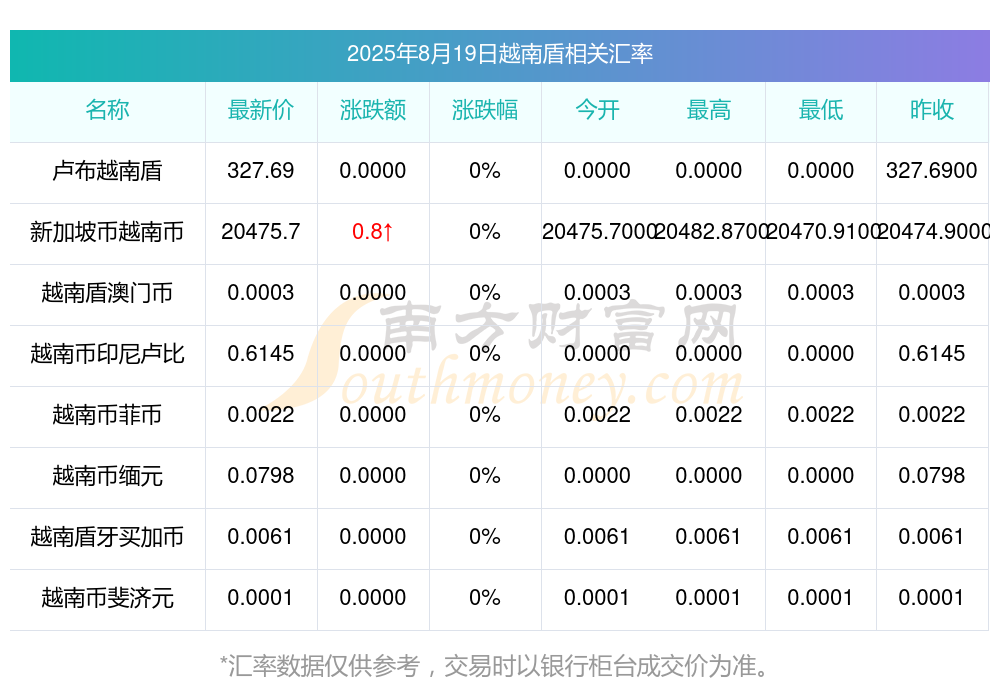Click the 越南币缅元 row name
This screenshot has width=1000, height=698.
pyautogui.click(x=107, y=476)
